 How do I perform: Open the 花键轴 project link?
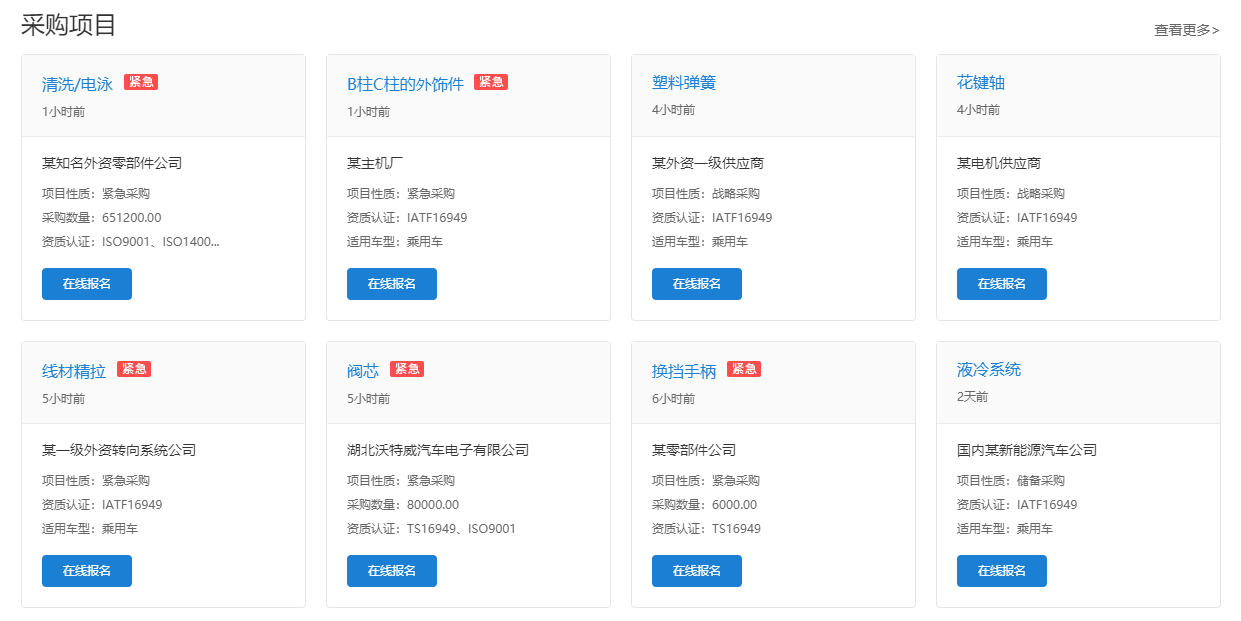tap(977, 83)
